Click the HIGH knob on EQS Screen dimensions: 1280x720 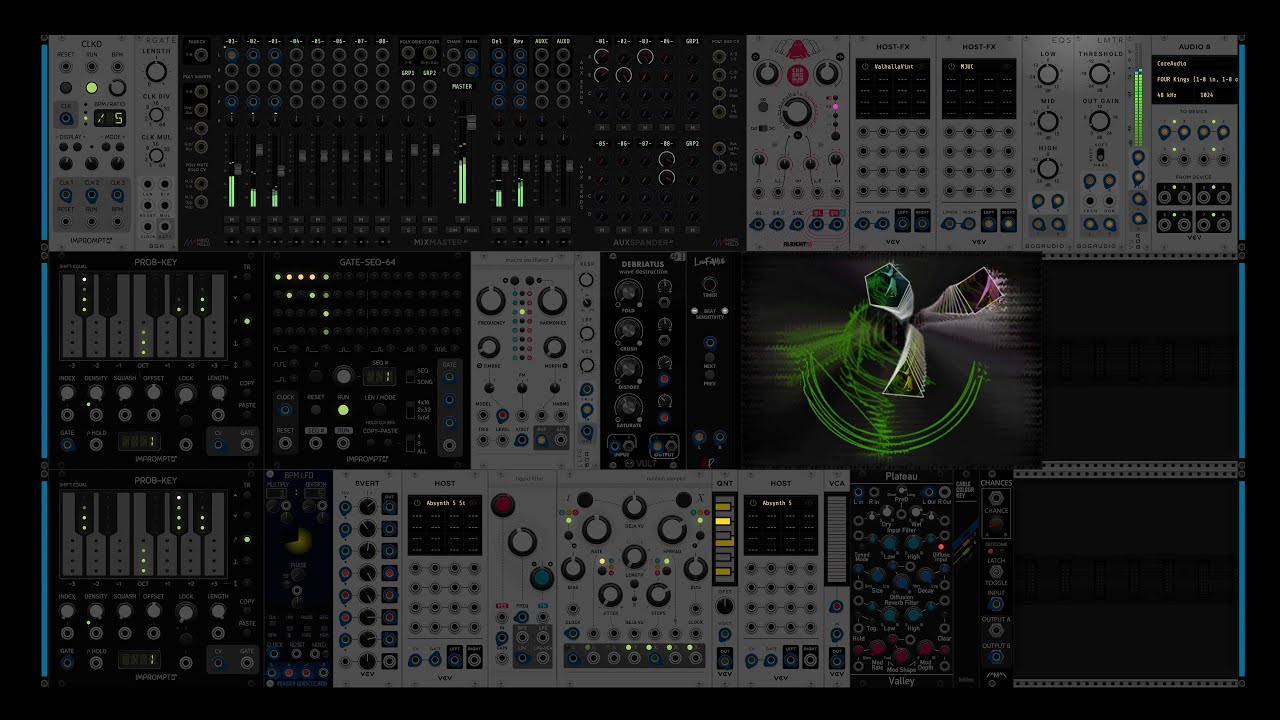[x=1048, y=168]
